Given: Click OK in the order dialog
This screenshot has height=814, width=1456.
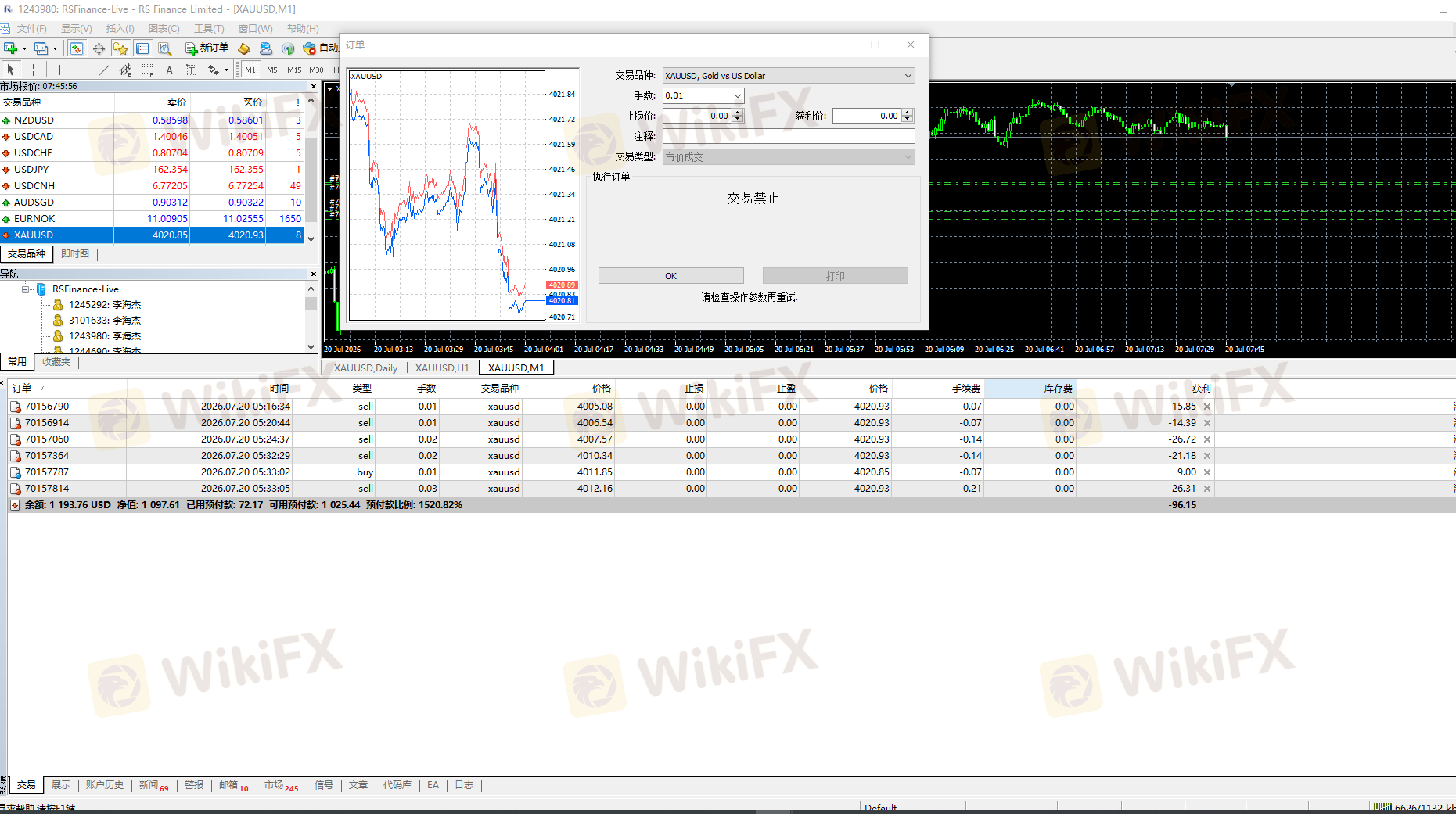Looking at the screenshot, I should 671,276.
